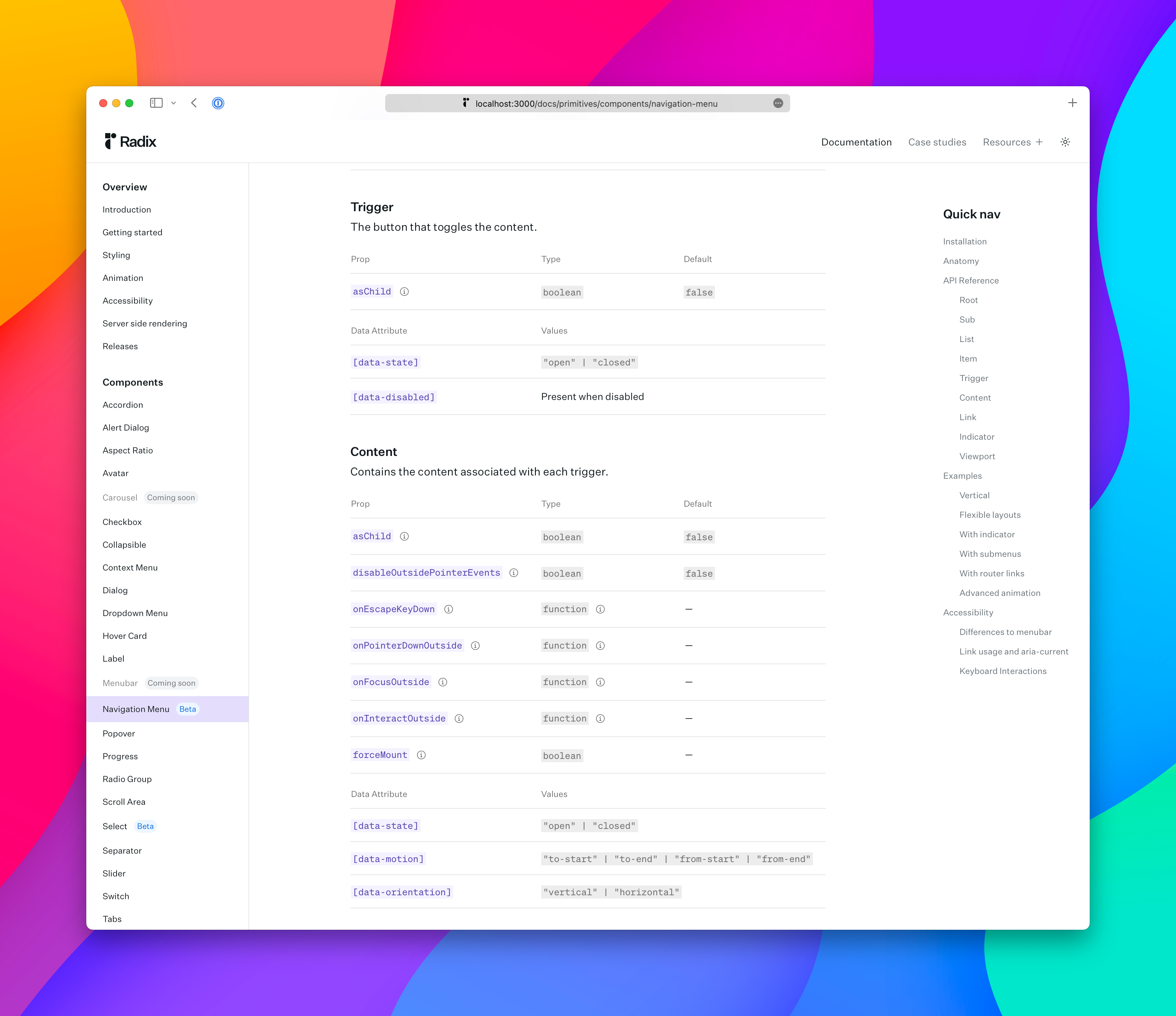Open Dropdown Menu in the components sidebar
Viewport: 1176px width, 1016px height.
[135, 613]
